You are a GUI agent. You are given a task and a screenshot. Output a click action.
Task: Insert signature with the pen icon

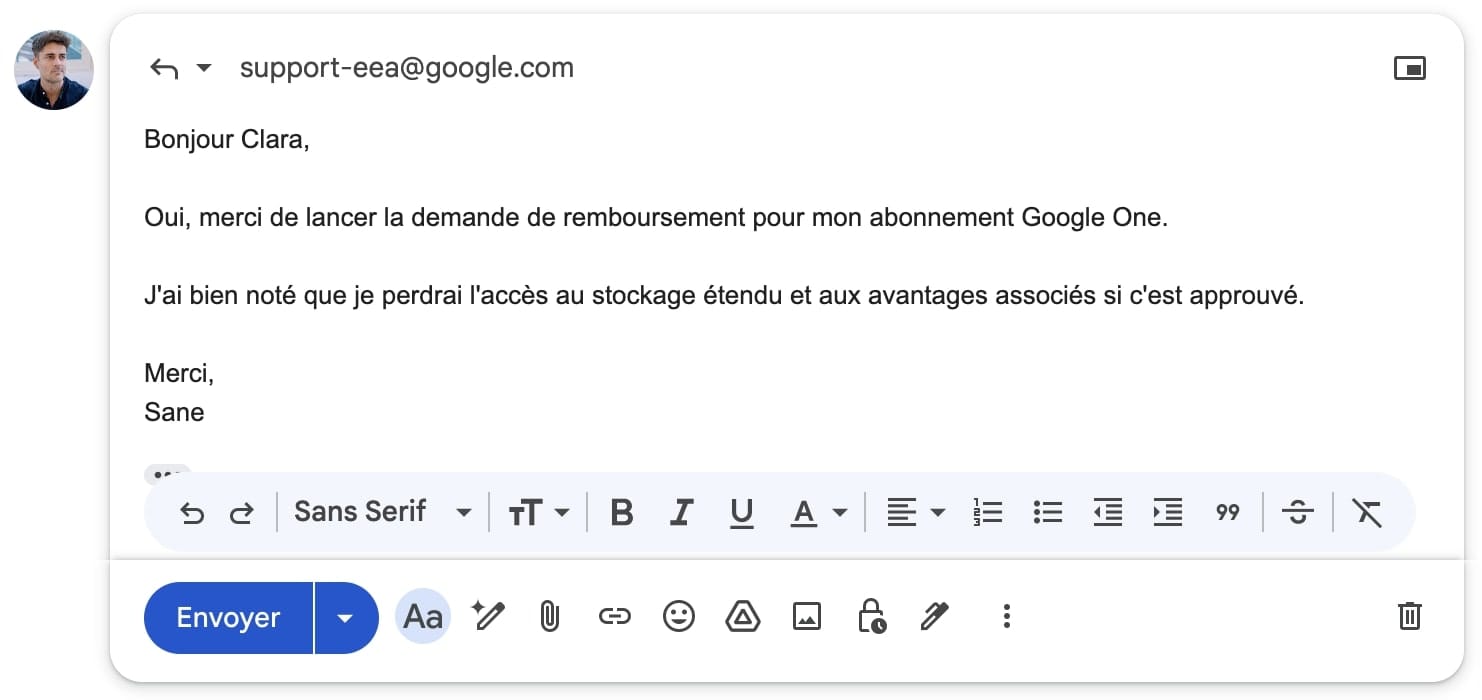pyautogui.click(x=934, y=617)
